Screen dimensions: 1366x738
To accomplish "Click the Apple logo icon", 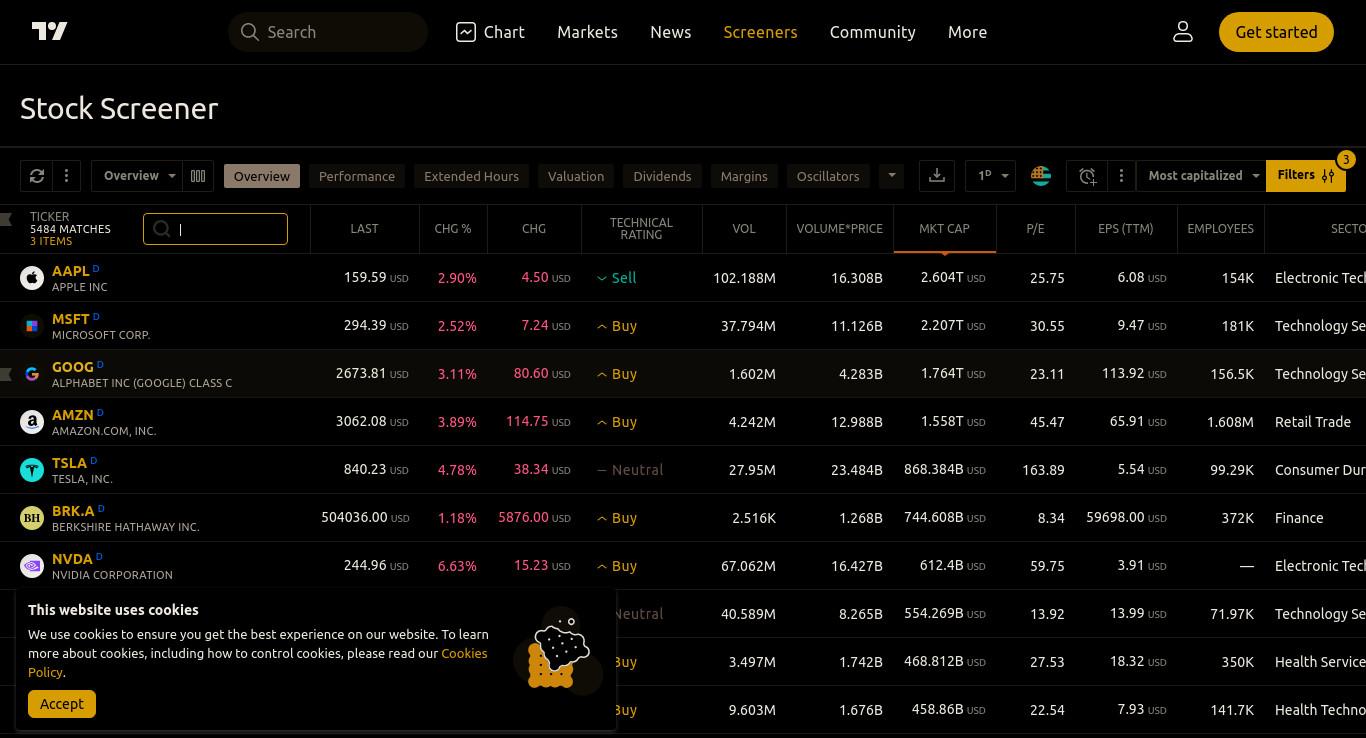I will pyautogui.click(x=32, y=278).
